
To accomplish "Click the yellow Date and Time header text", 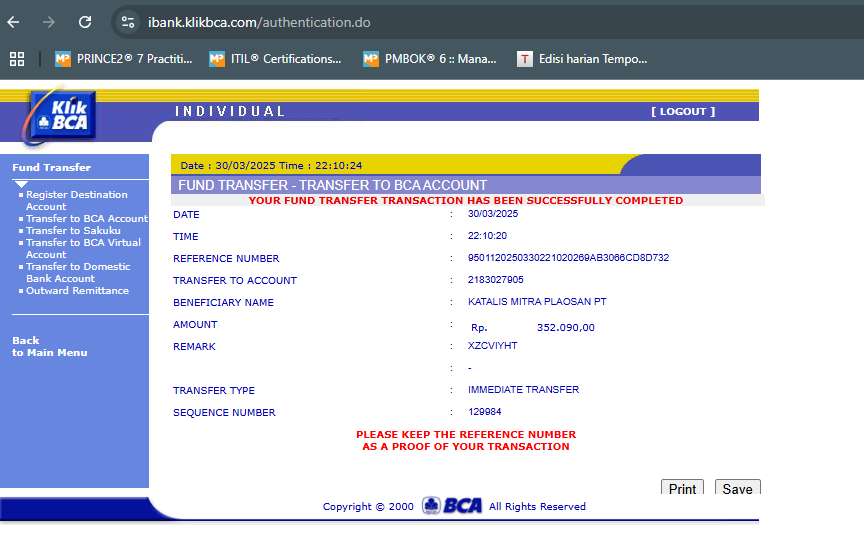I will point(271,166).
